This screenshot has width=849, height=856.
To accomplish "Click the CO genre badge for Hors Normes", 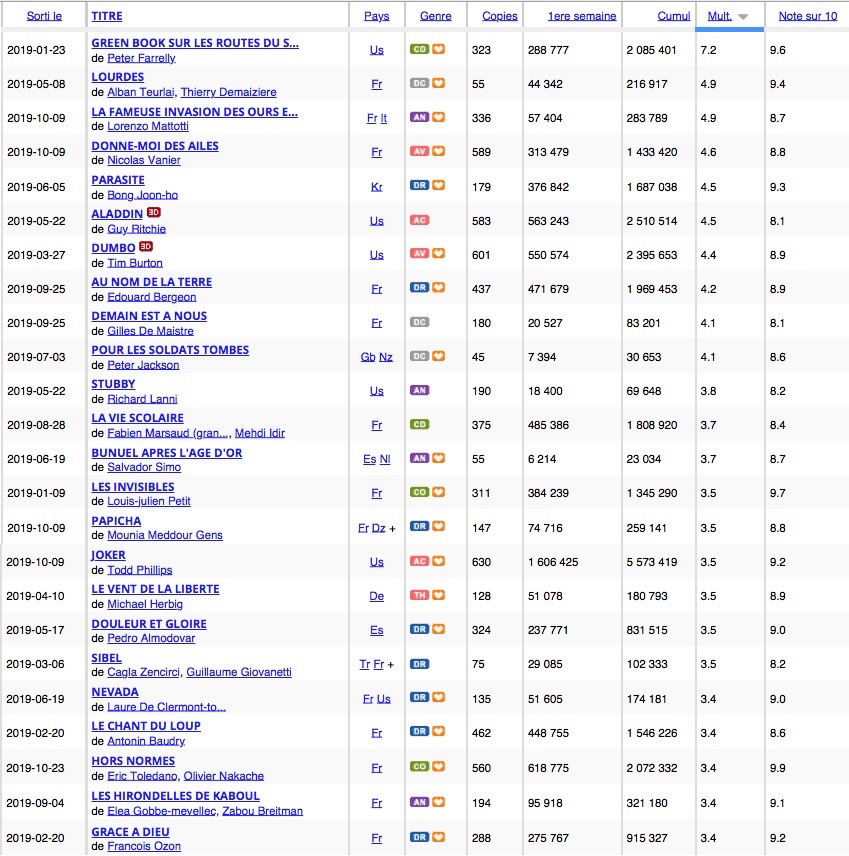I will 419,766.
